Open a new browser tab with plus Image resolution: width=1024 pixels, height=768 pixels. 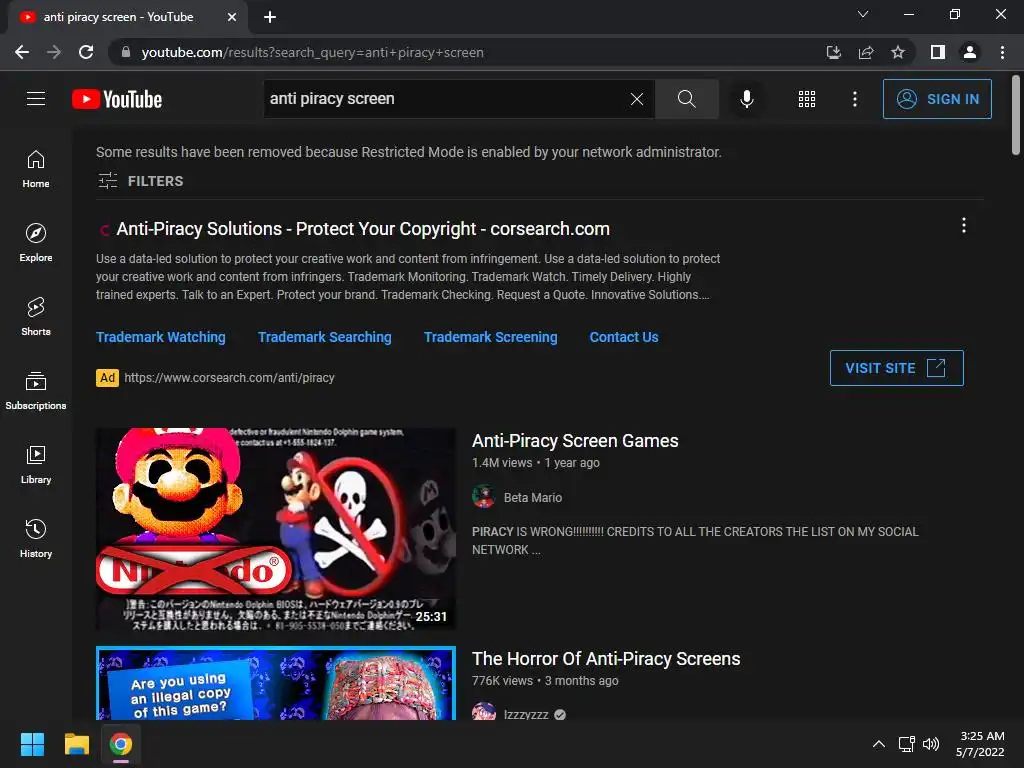click(270, 17)
